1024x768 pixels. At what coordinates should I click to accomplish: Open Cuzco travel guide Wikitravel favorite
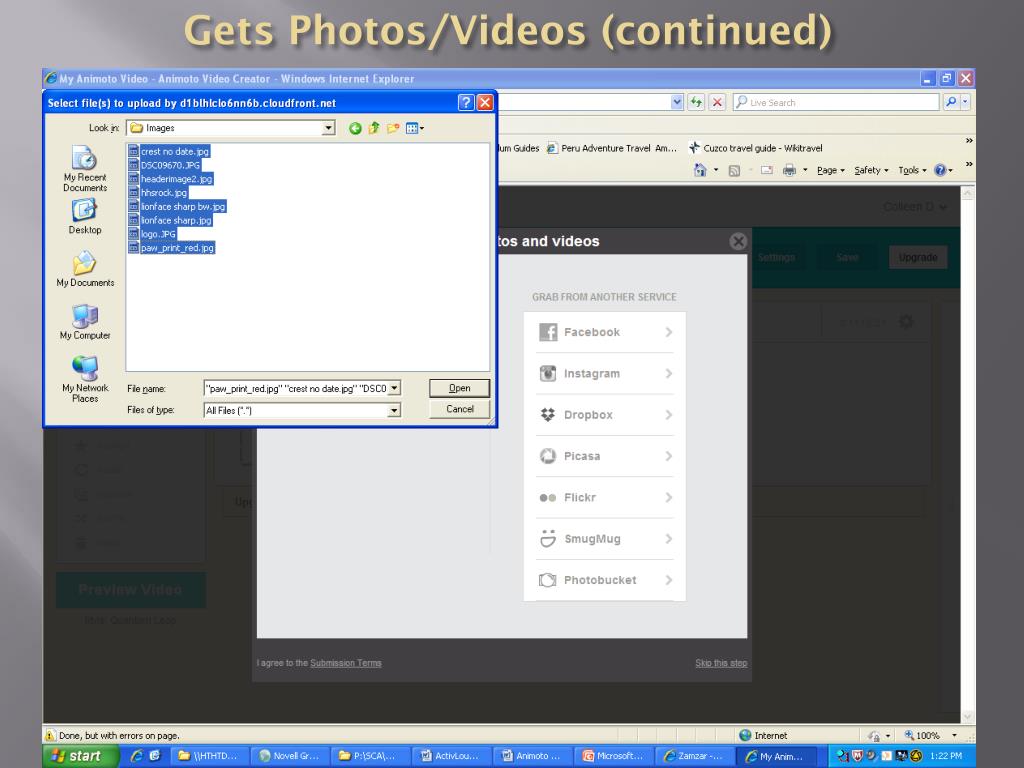pyautogui.click(x=756, y=148)
